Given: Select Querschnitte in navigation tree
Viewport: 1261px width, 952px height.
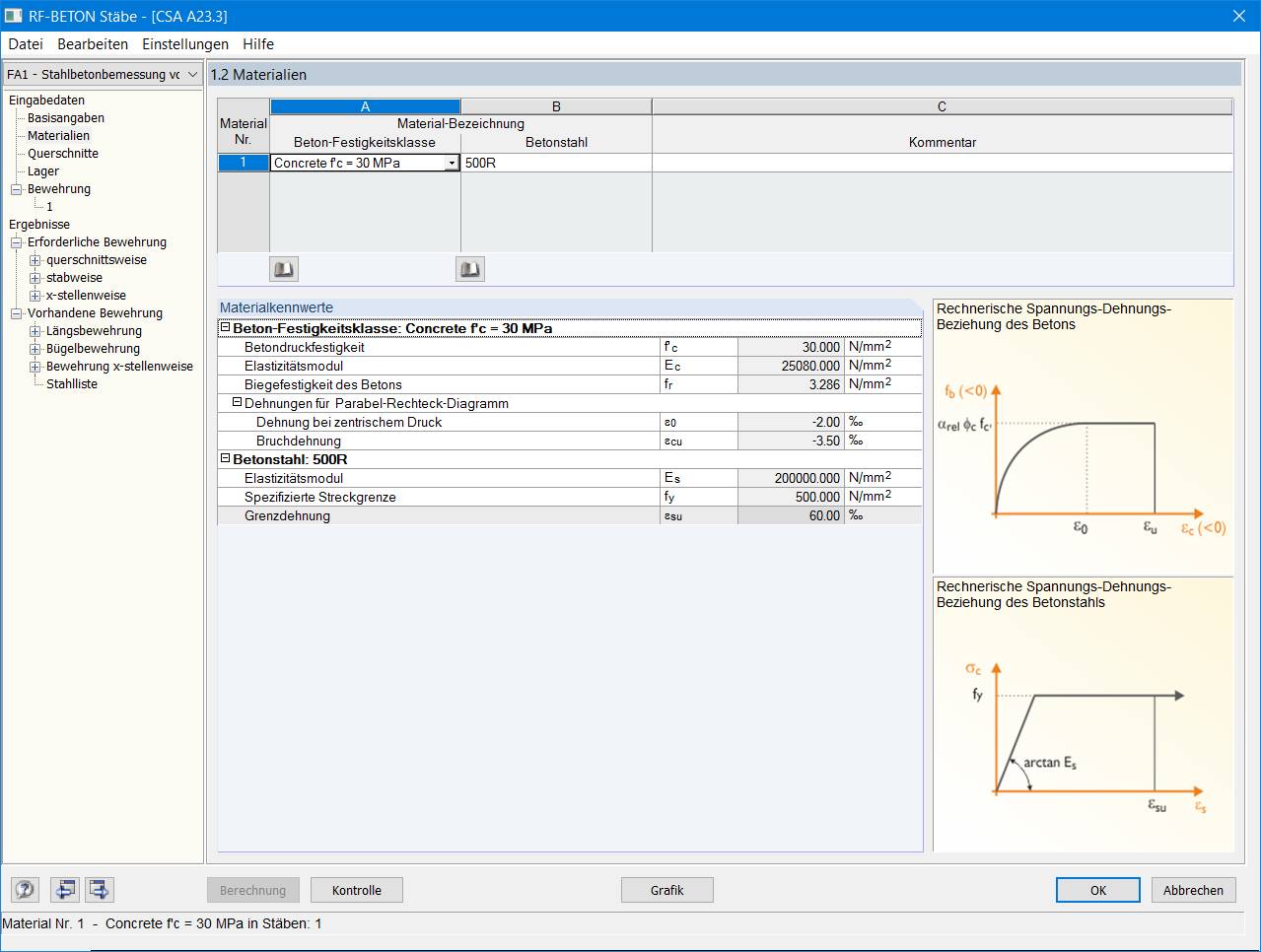Looking at the screenshot, I should 63,154.
